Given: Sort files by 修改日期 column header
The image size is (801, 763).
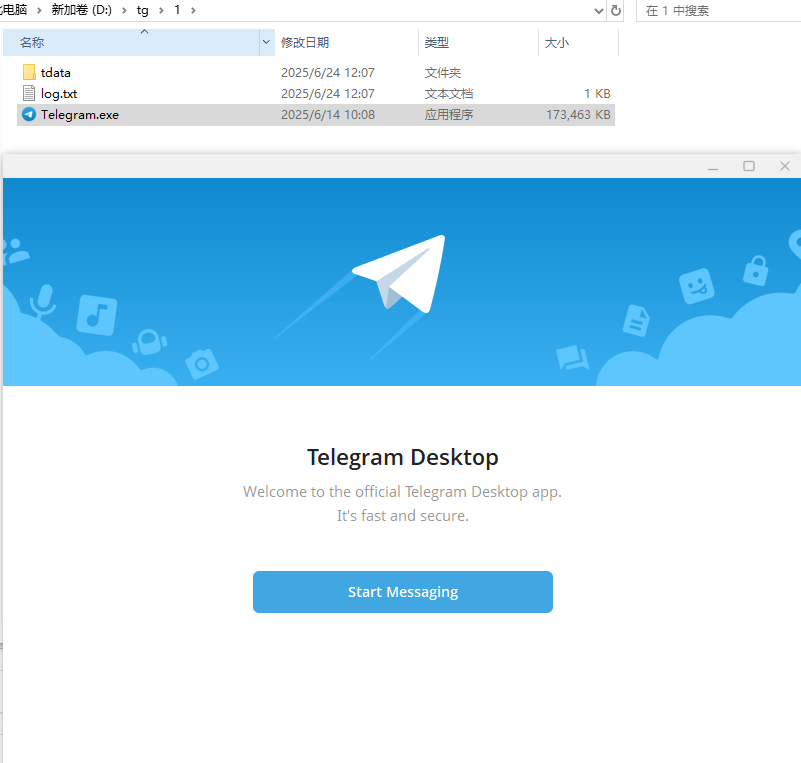Looking at the screenshot, I should coord(346,42).
